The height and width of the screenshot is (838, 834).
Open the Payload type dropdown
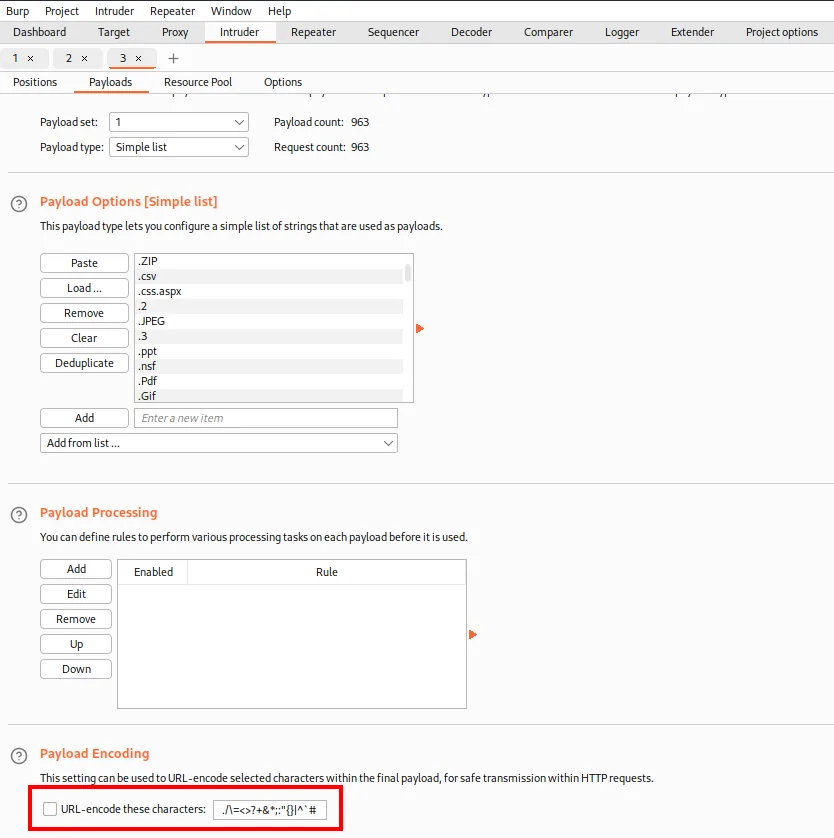pyautogui.click(x=179, y=147)
